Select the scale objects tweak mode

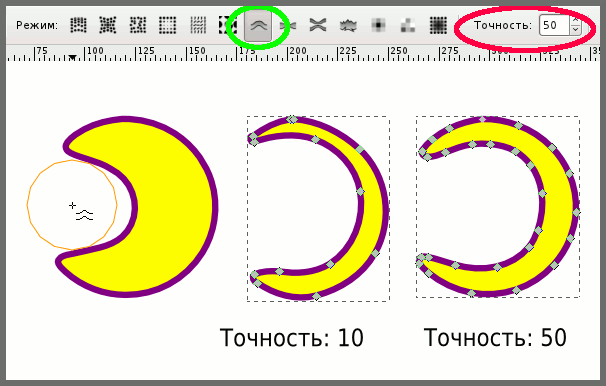[168, 26]
